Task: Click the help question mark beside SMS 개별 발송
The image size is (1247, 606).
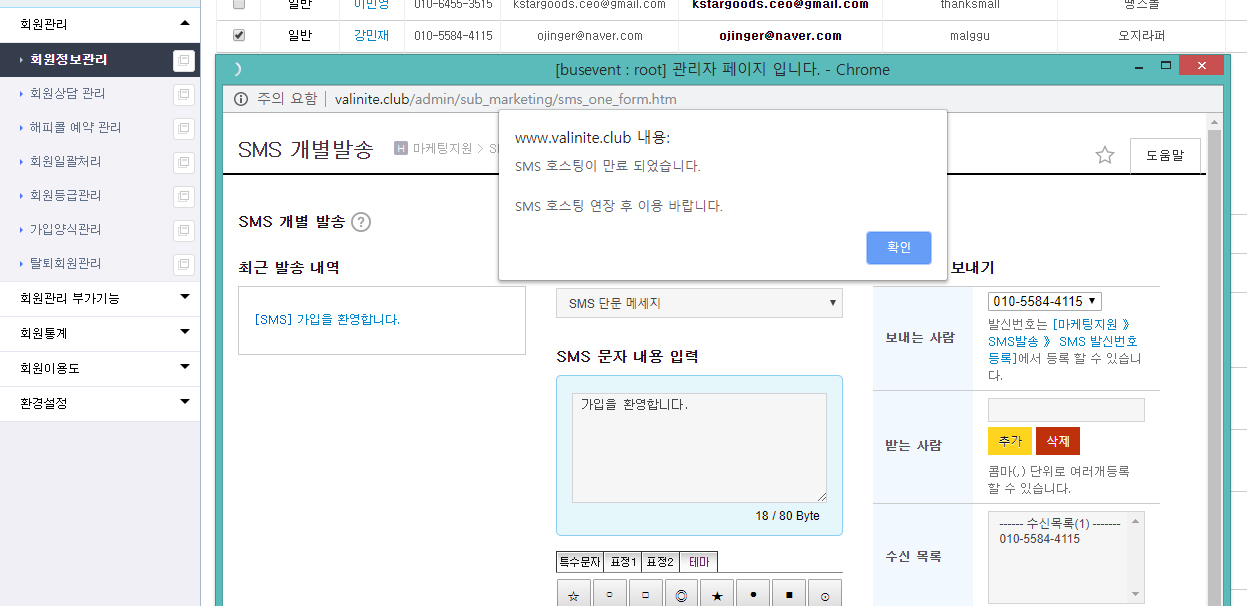Action: click(x=361, y=222)
